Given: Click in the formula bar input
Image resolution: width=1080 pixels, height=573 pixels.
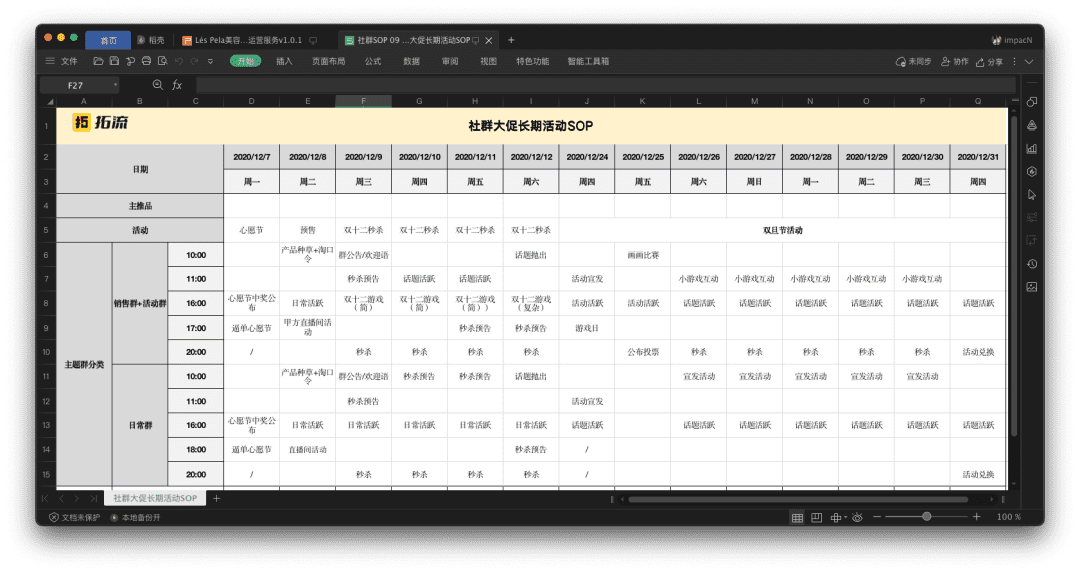Looking at the screenshot, I should [606, 85].
